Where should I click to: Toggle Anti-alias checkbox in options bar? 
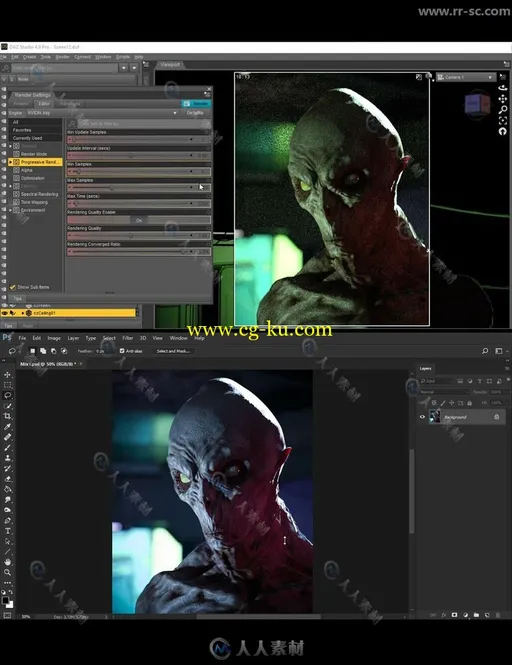[x=122, y=351]
